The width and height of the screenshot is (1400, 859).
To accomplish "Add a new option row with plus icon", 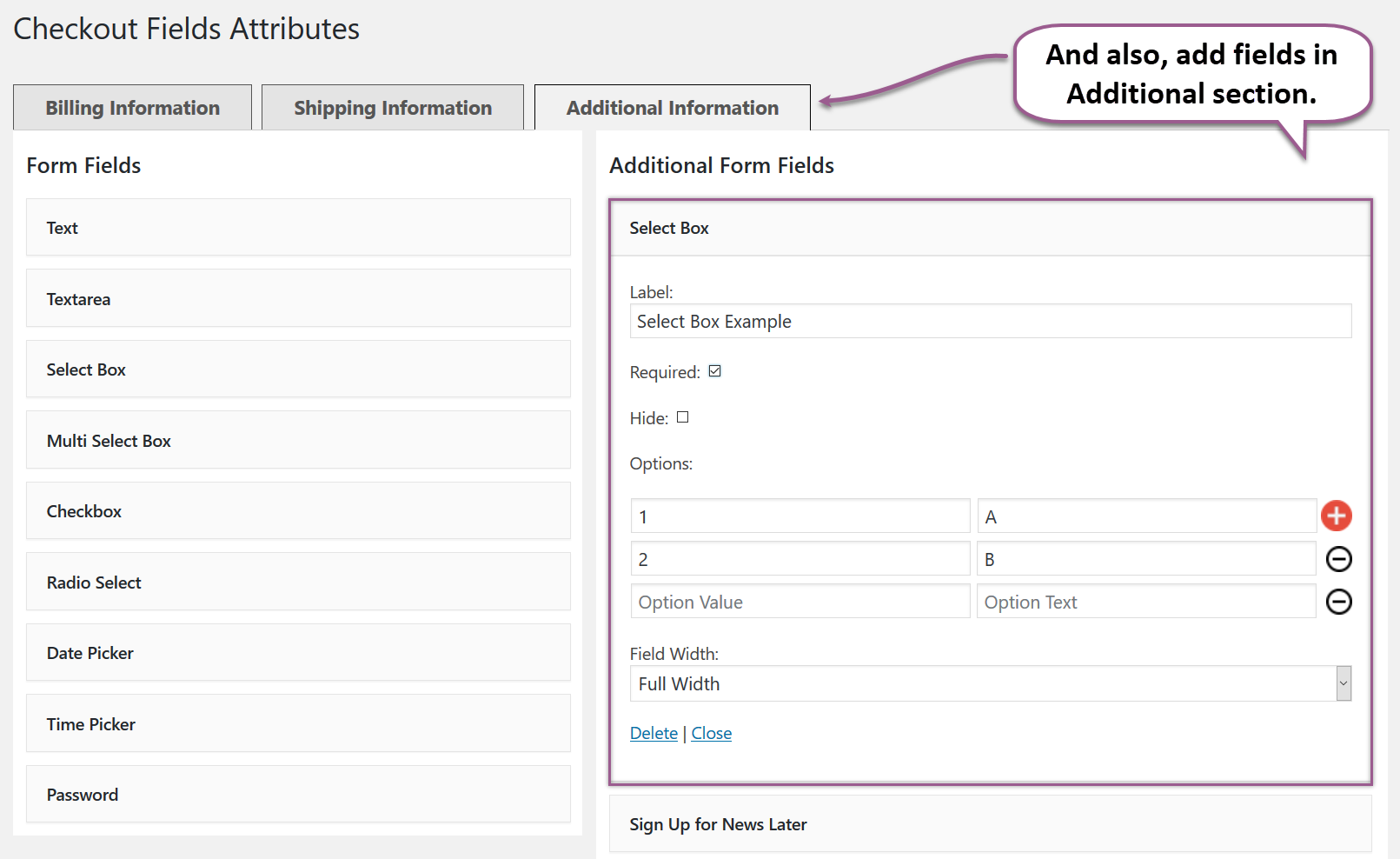I will 1336,516.
